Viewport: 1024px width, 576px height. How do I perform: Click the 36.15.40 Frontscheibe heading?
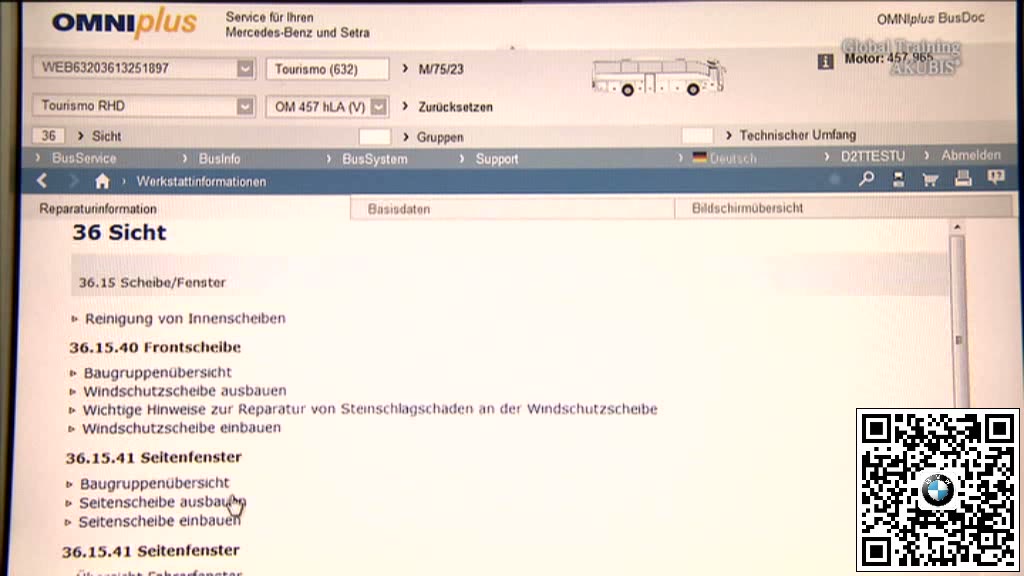click(155, 347)
